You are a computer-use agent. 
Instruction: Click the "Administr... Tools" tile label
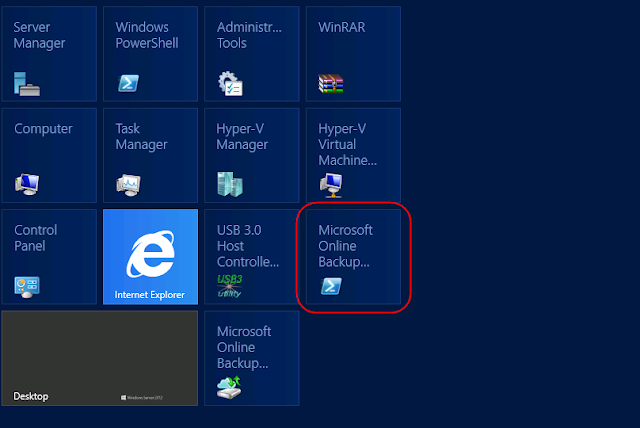coord(249,35)
